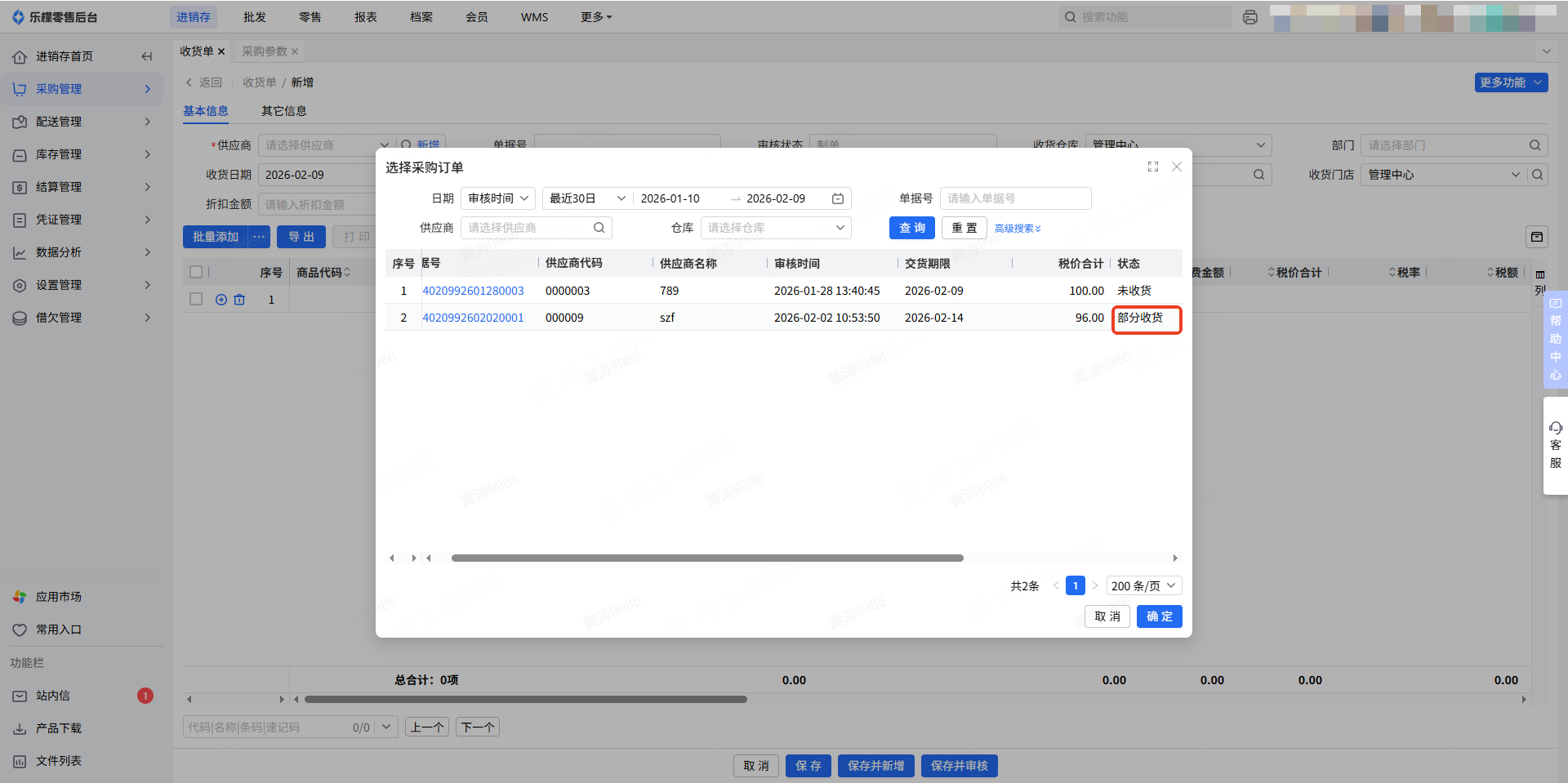
Task: Click the delete trash icon in row 1
Action: [239, 300]
